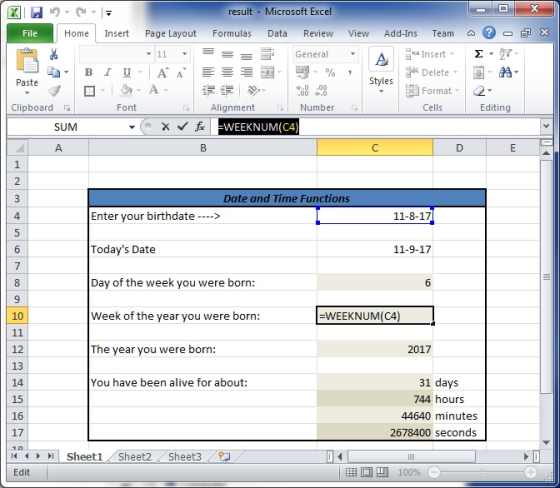Click the Orientation angled text icon
This screenshot has height=488, width=560.
pyautogui.click(x=253, y=91)
